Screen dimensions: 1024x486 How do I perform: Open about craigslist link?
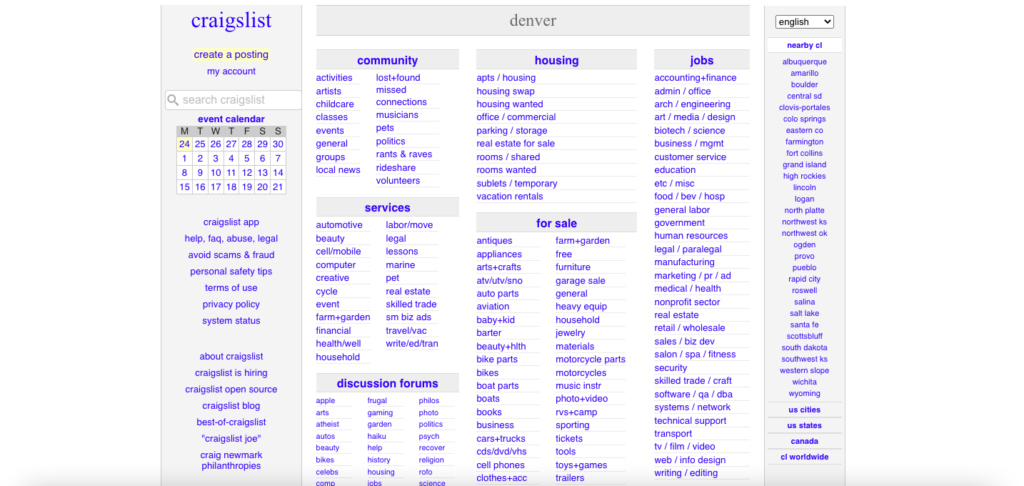231,357
